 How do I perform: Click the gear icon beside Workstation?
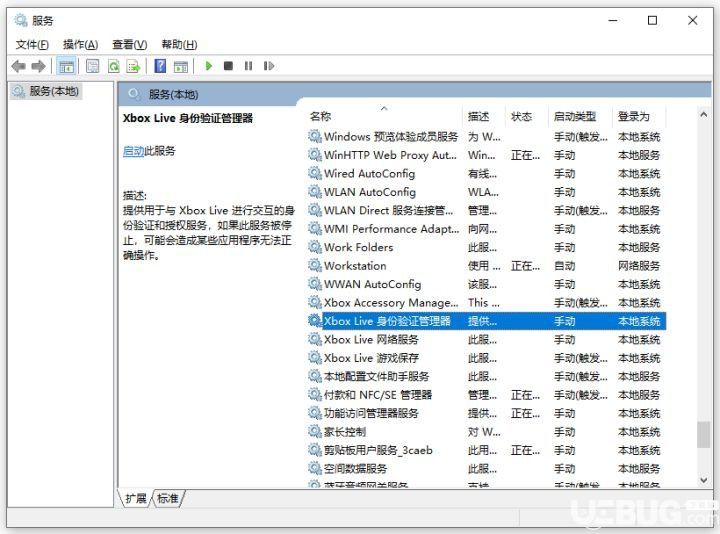pos(315,265)
